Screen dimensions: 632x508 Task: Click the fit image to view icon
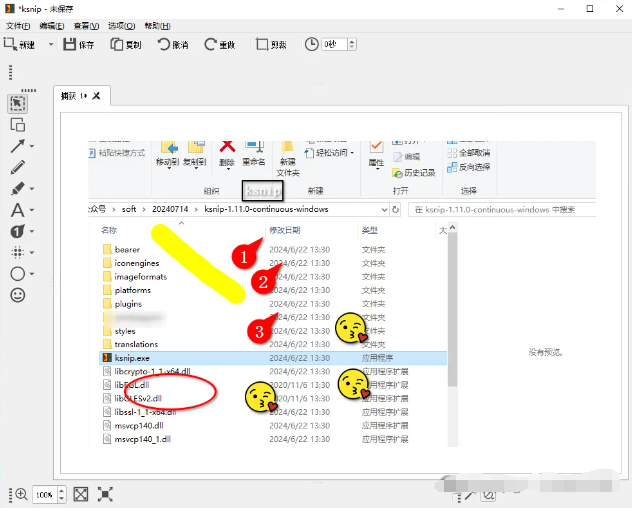pos(81,494)
